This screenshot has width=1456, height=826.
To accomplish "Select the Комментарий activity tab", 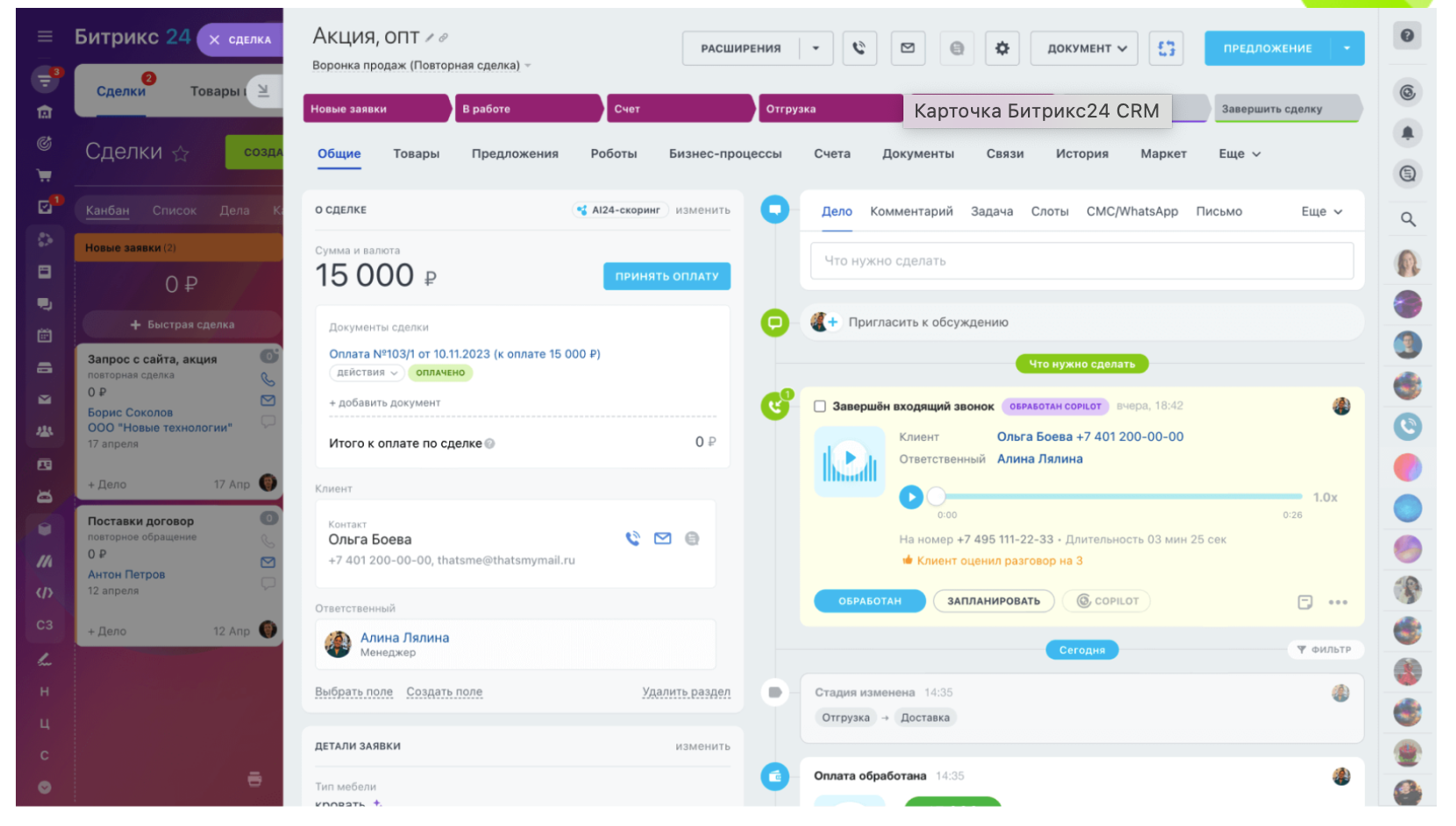I will (x=910, y=211).
